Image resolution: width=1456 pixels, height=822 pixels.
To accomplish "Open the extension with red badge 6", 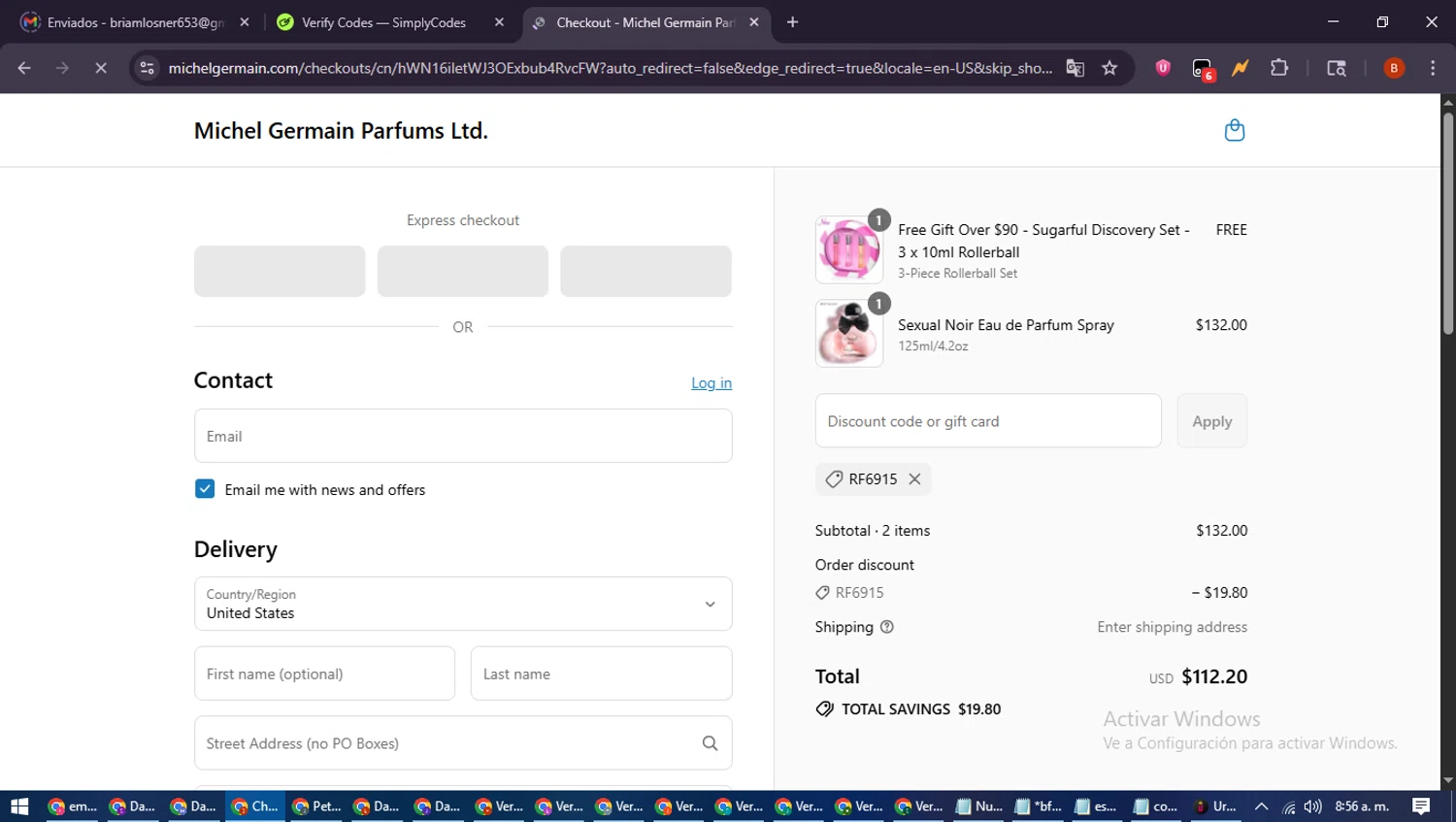I will [x=1202, y=69].
